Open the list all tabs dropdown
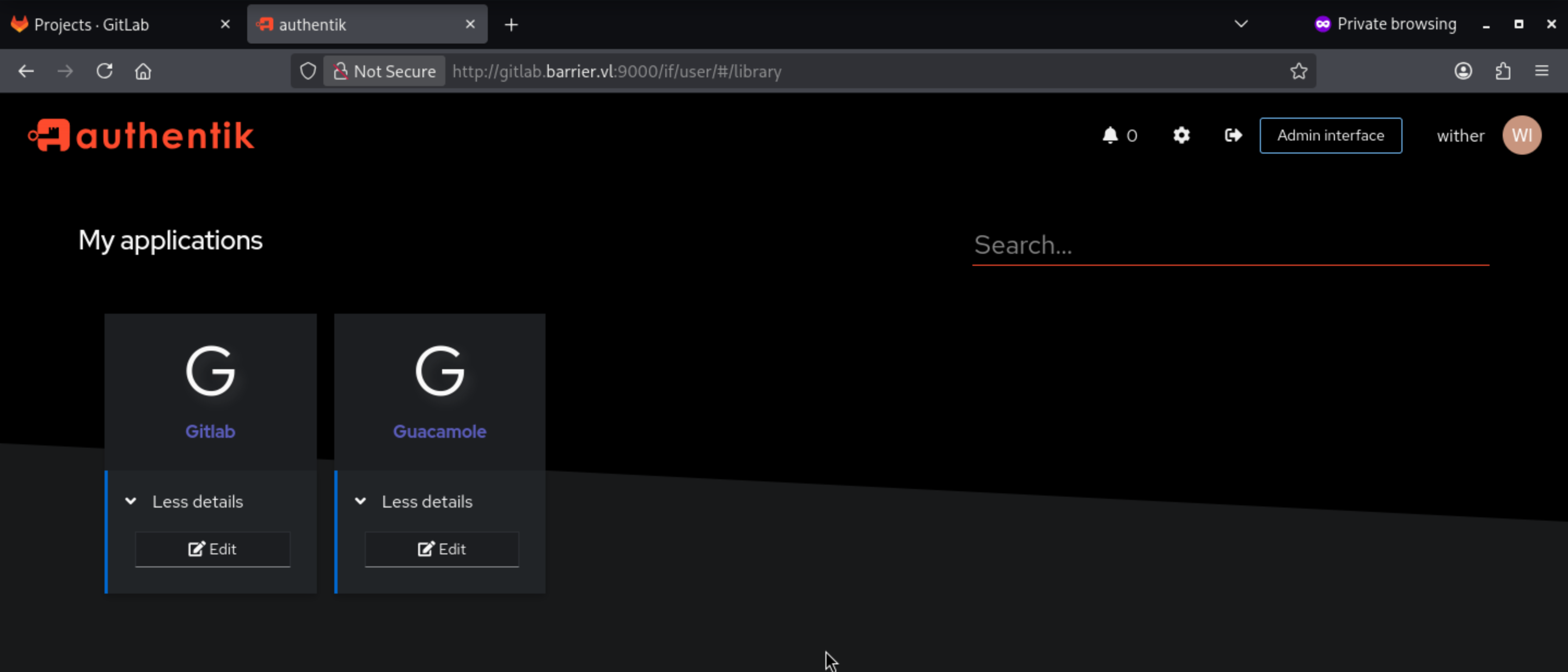The image size is (1568, 672). point(1241,25)
